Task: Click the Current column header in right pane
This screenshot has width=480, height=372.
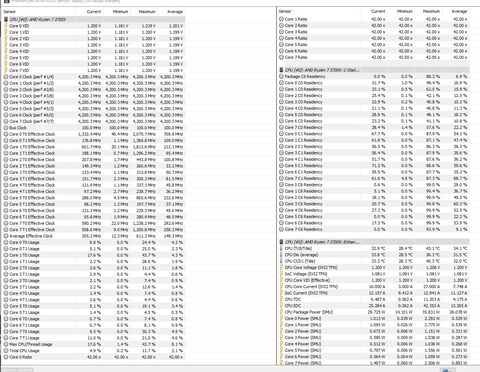Action: 378,11
